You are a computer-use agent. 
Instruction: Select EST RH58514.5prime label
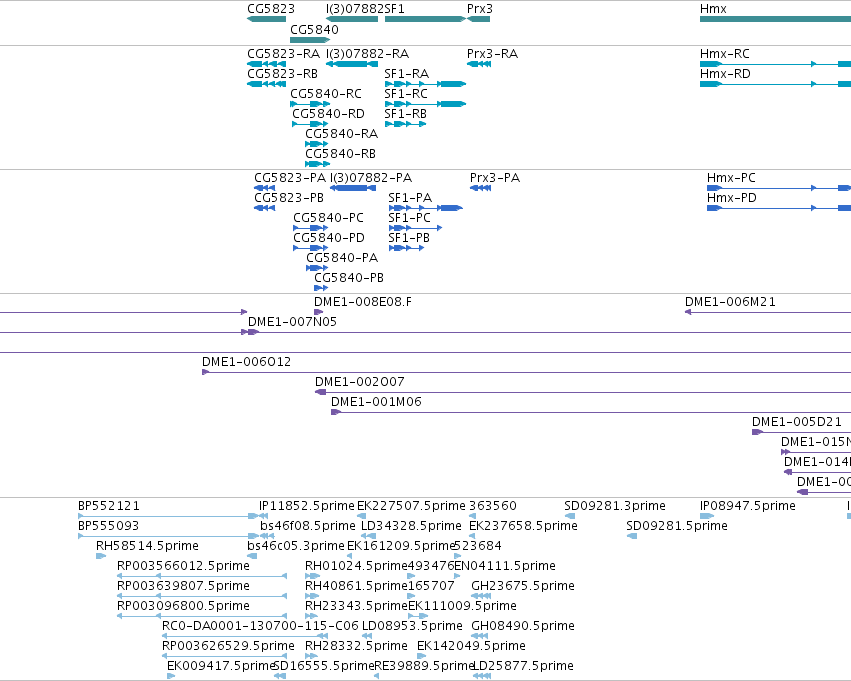pos(147,546)
